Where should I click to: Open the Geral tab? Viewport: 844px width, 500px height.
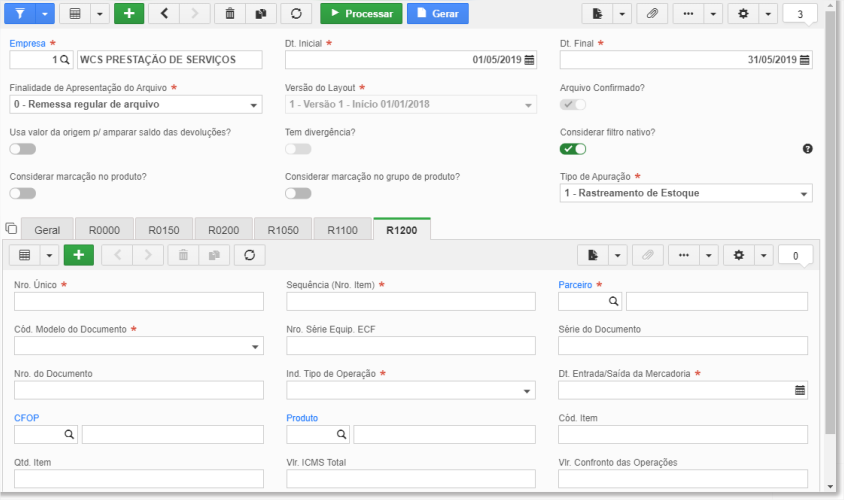47,230
